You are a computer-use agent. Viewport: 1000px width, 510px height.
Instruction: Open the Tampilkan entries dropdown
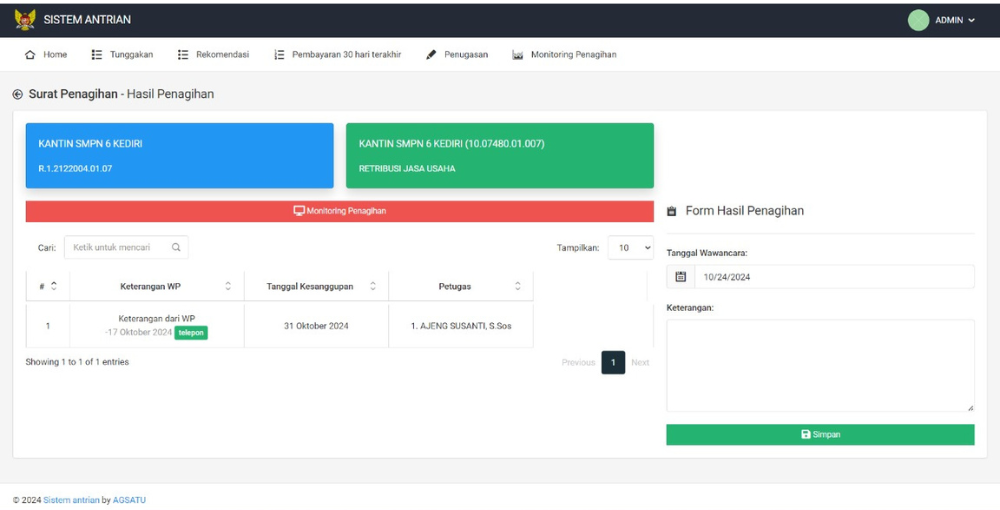click(631, 247)
